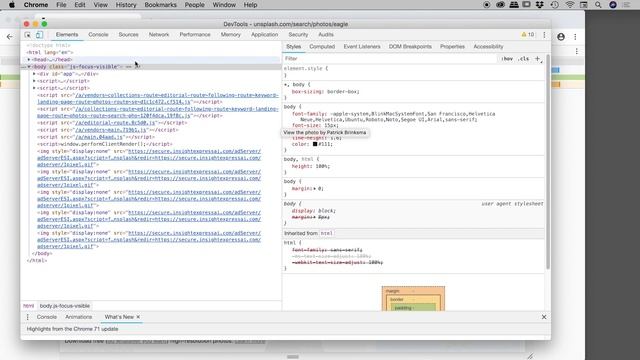Open the Security panel tab

click(298, 35)
